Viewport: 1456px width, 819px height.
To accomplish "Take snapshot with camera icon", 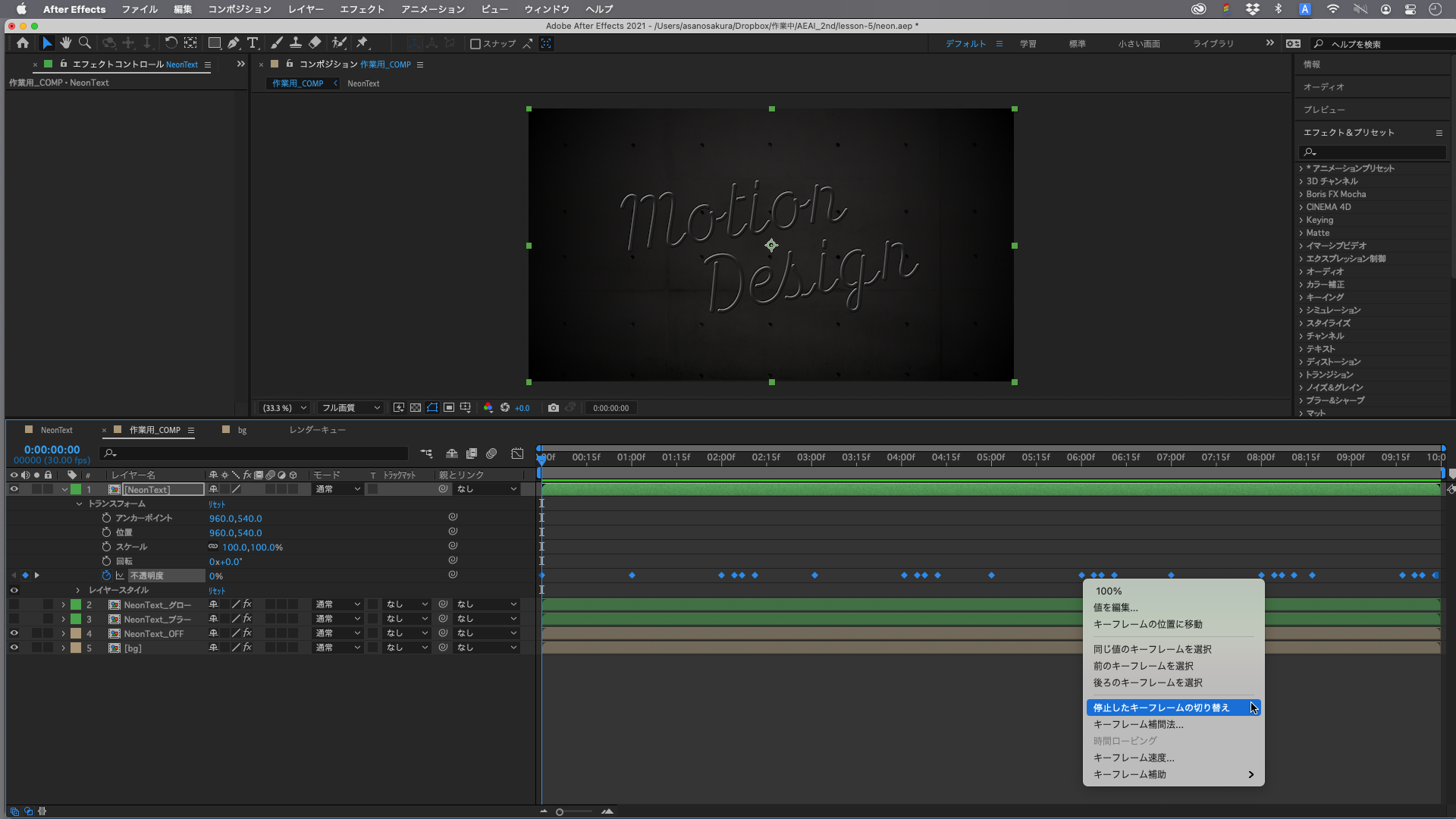I will [x=554, y=408].
